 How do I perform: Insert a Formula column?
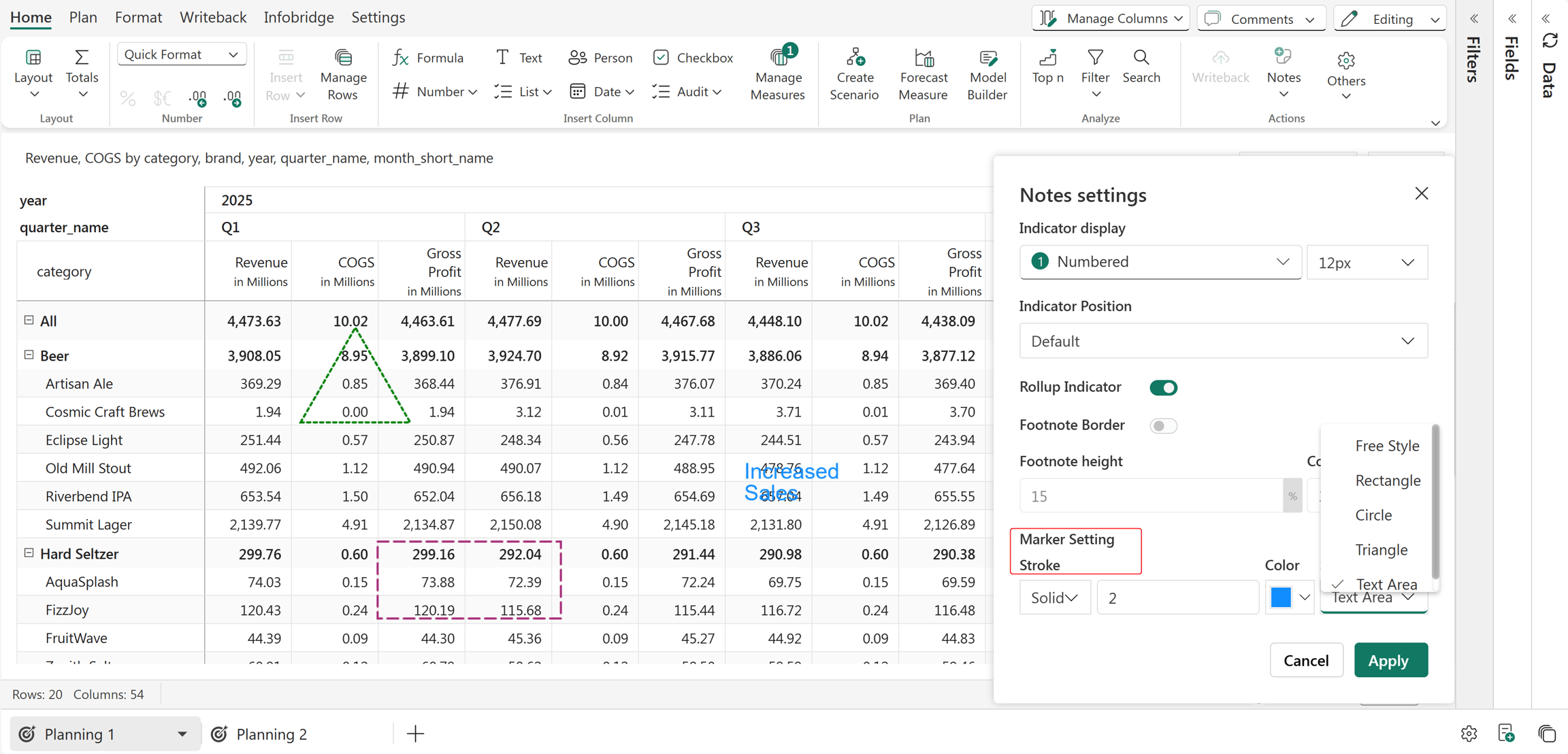pyautogui.click(x=428, y=58)
